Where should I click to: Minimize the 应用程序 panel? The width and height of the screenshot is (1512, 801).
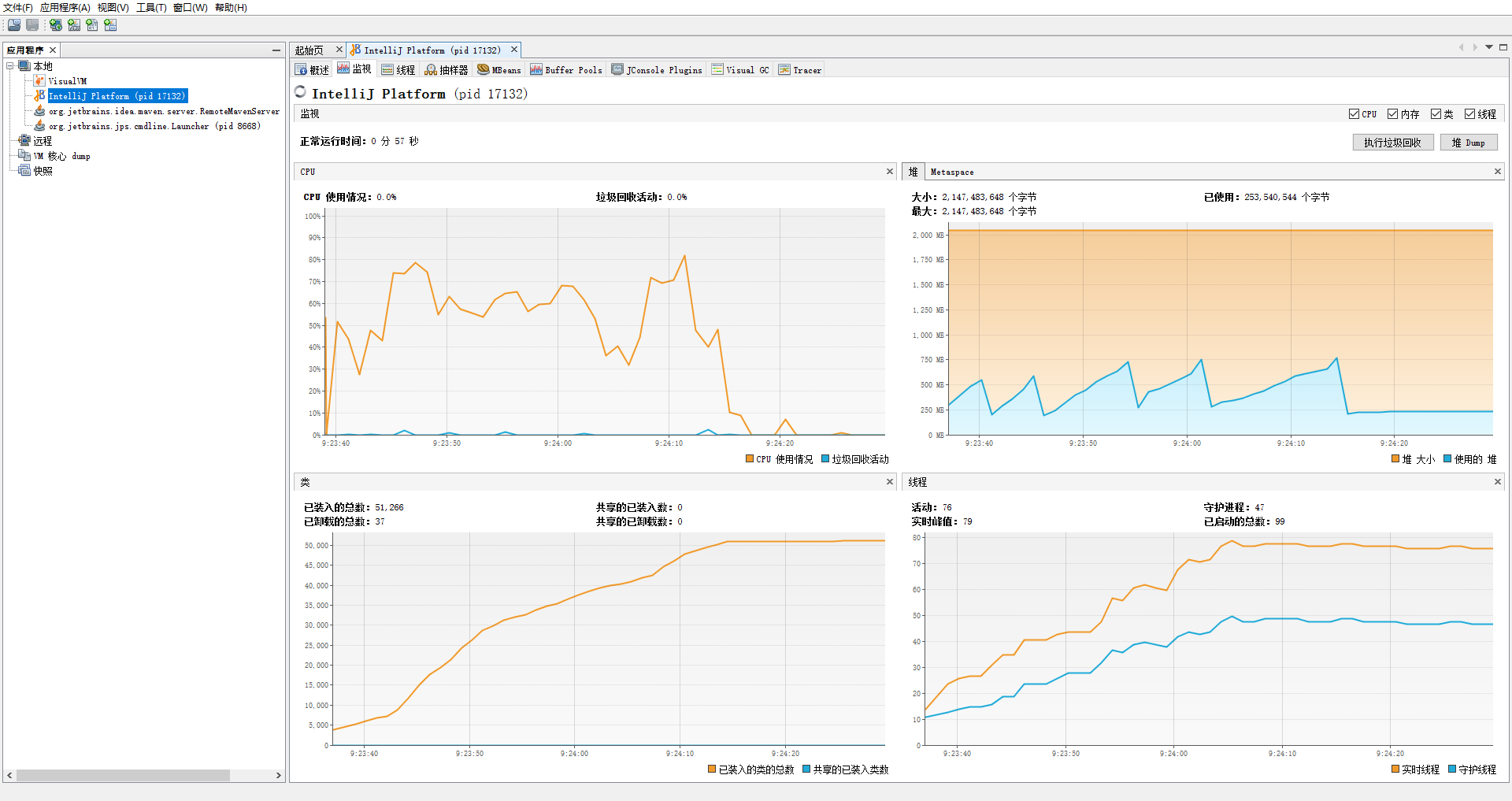[276, 50]
